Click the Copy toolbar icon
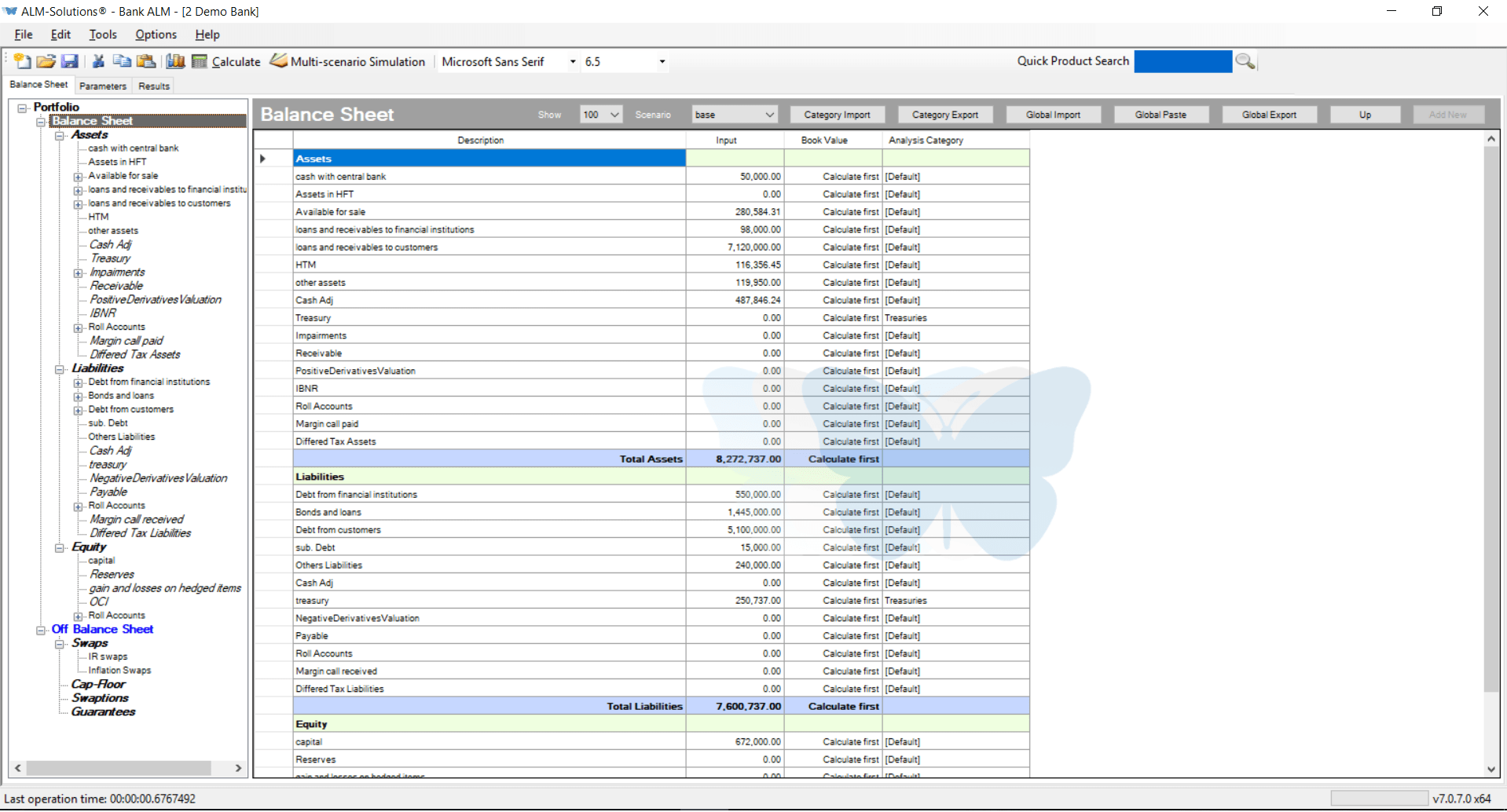1507x812 pixels. coord(122,61)
